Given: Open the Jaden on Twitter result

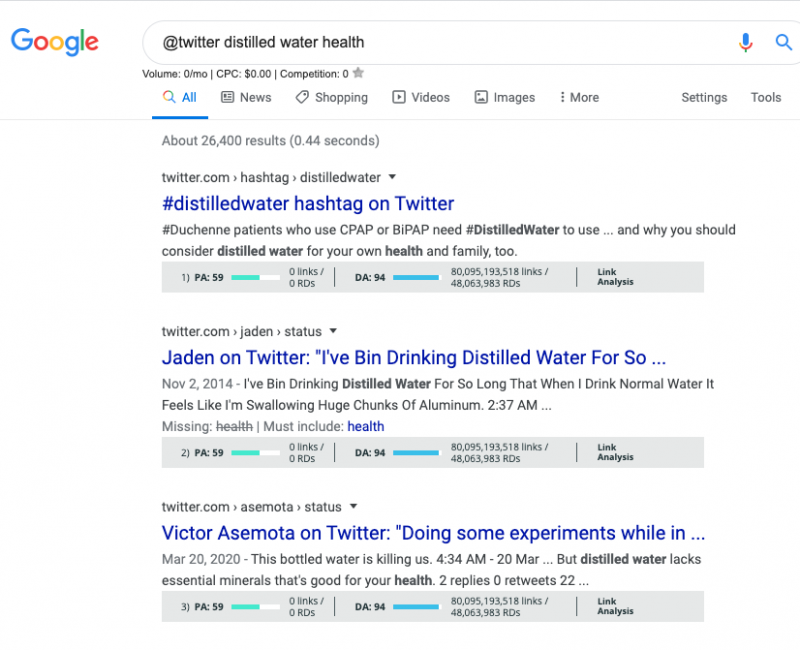Looking at the screenshot, I should pos(414,358).
